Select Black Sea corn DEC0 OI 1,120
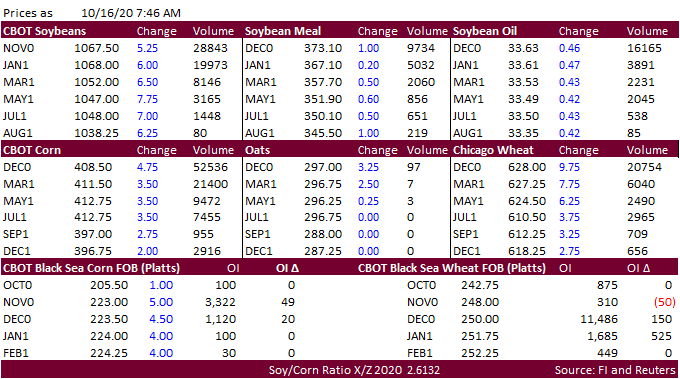The height and width of the screenshot is (379, 680). 220,319
